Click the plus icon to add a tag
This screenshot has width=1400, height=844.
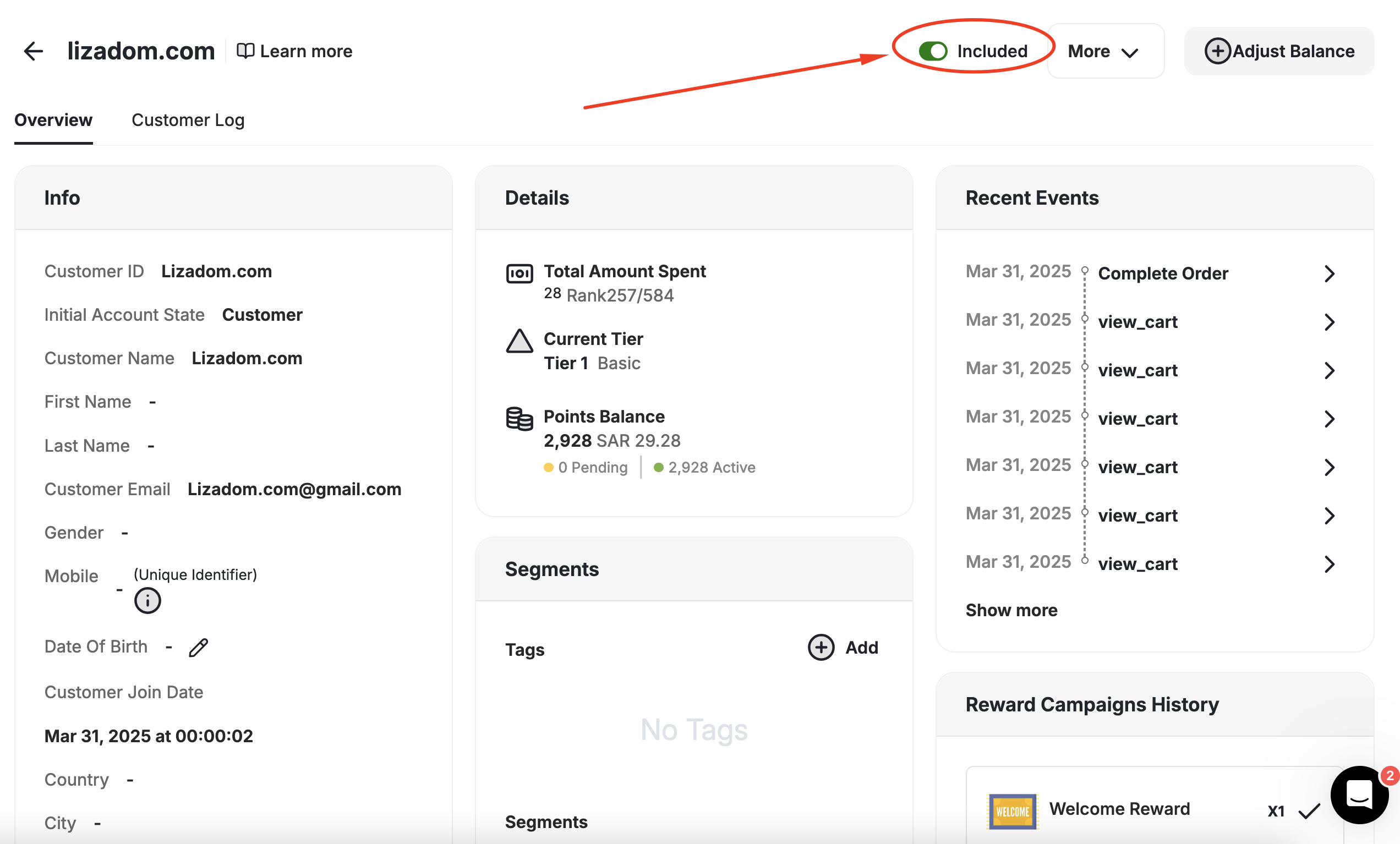pos(821,647)
